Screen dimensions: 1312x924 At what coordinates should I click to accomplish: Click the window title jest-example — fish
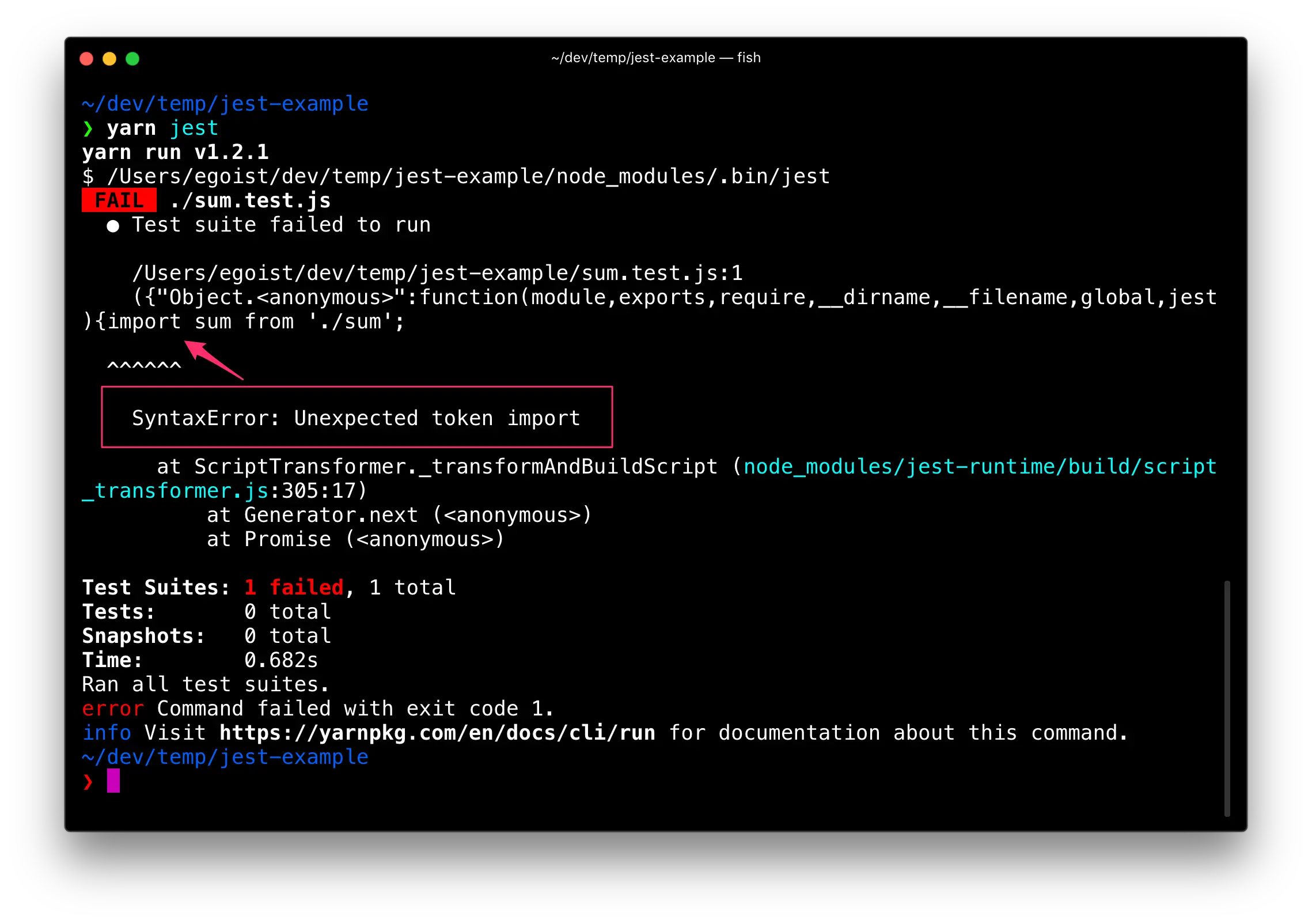point(655,58)
